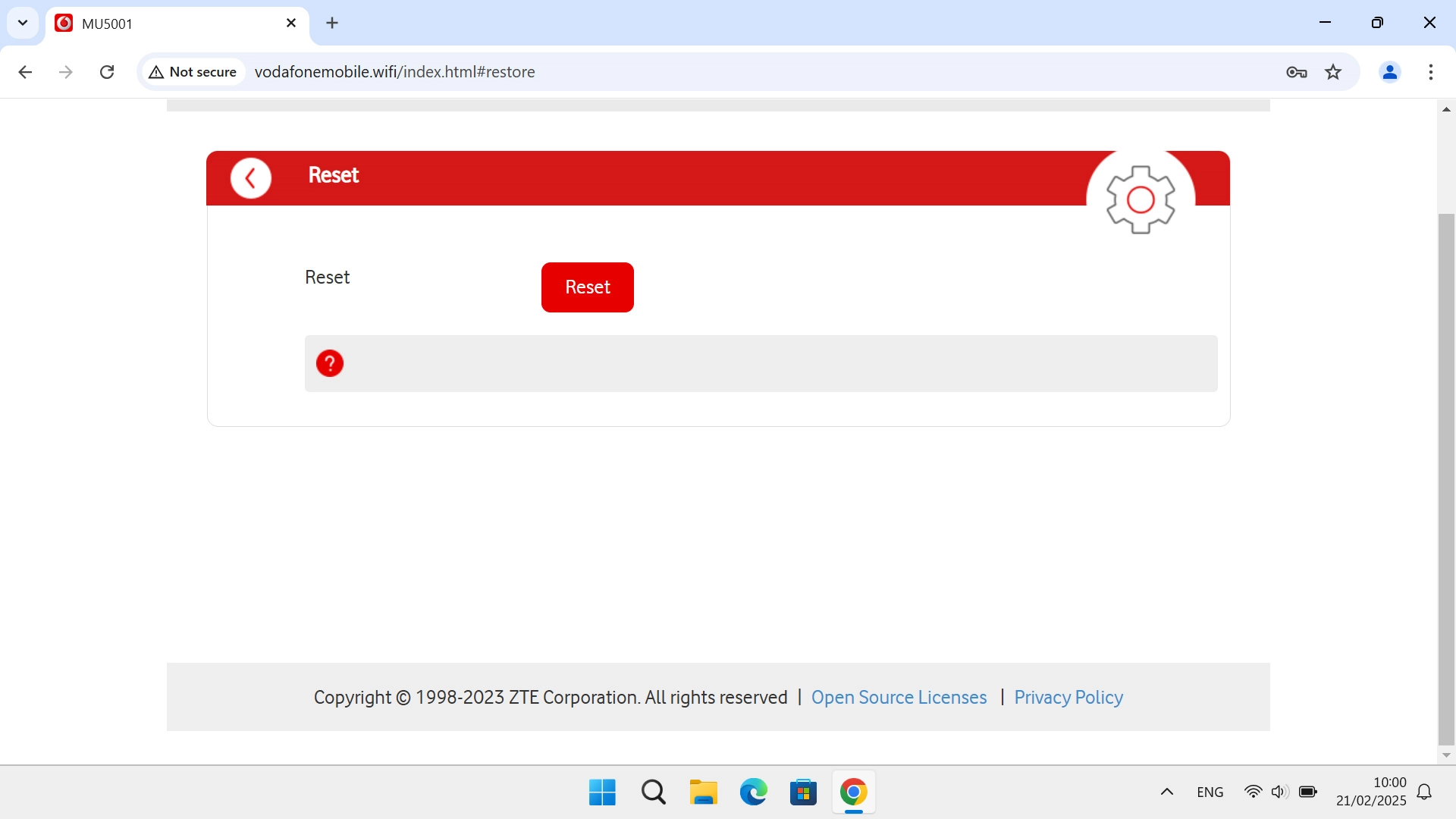The image size is (1456, 819).
Task: Reload the page with the refresh icon
Action: click(x=107, y=72)
